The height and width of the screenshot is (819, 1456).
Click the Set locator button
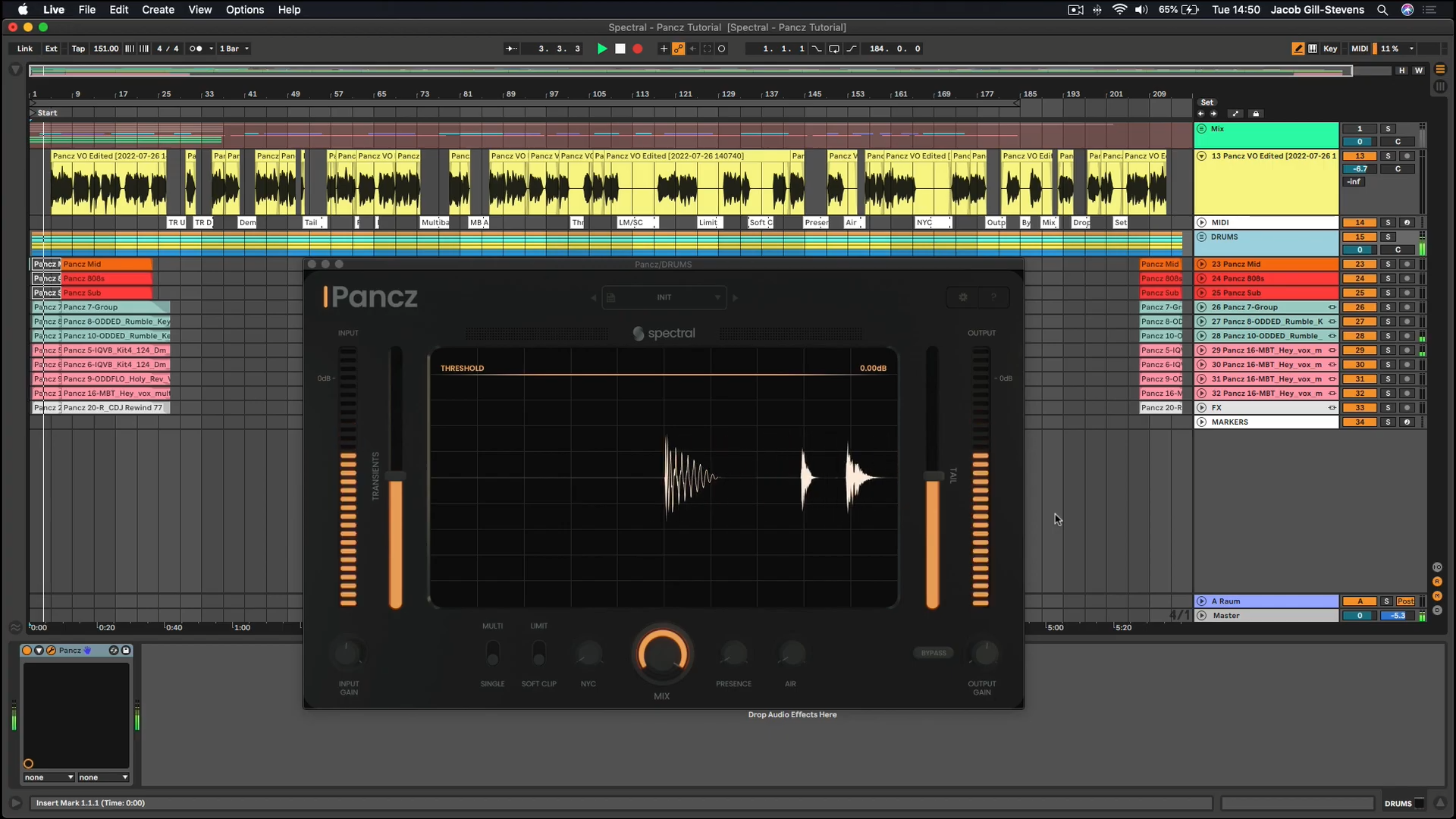pos(1207,102)
